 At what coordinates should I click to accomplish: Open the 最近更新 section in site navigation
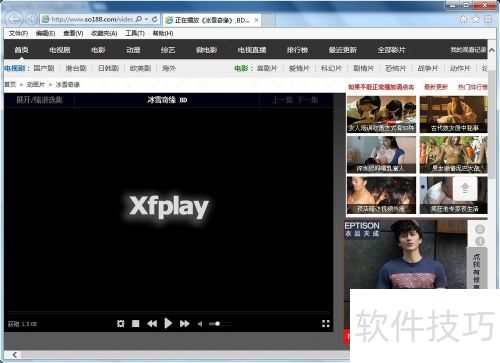(342, 50)
